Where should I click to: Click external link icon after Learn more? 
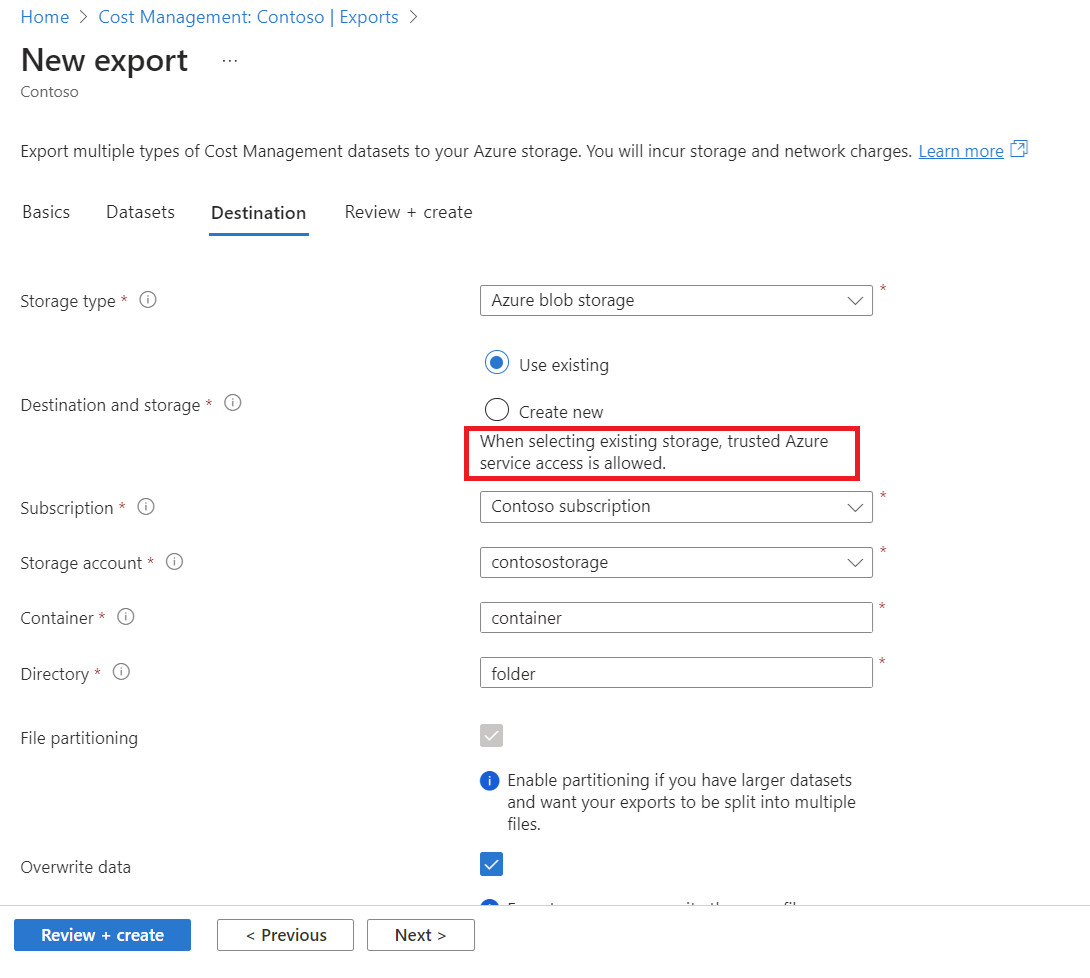[1019, 150]
